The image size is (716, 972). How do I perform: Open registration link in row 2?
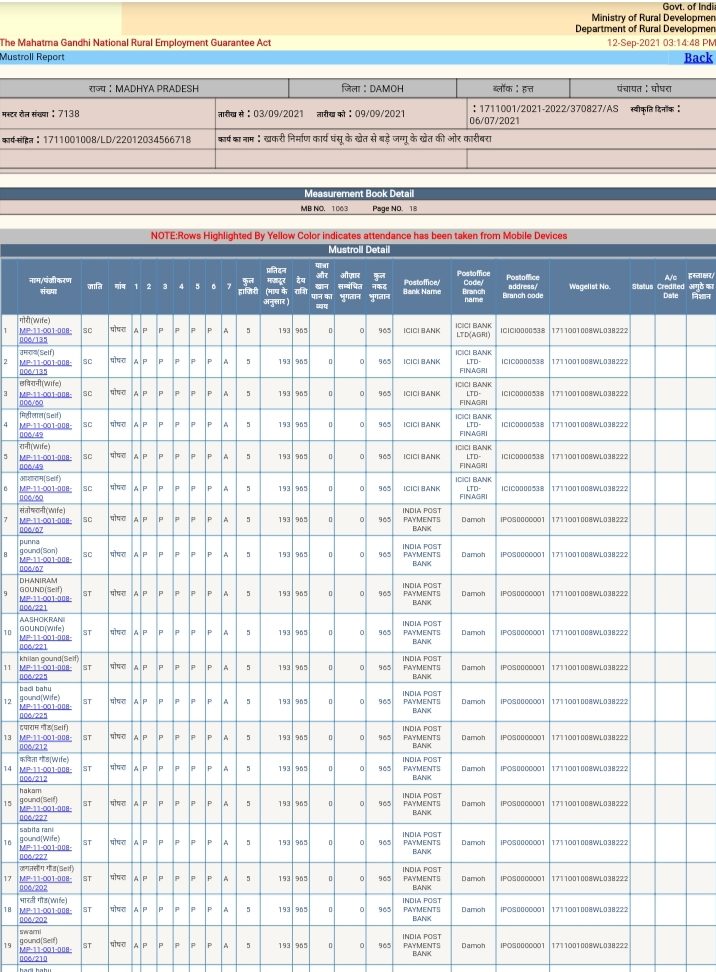45,367
